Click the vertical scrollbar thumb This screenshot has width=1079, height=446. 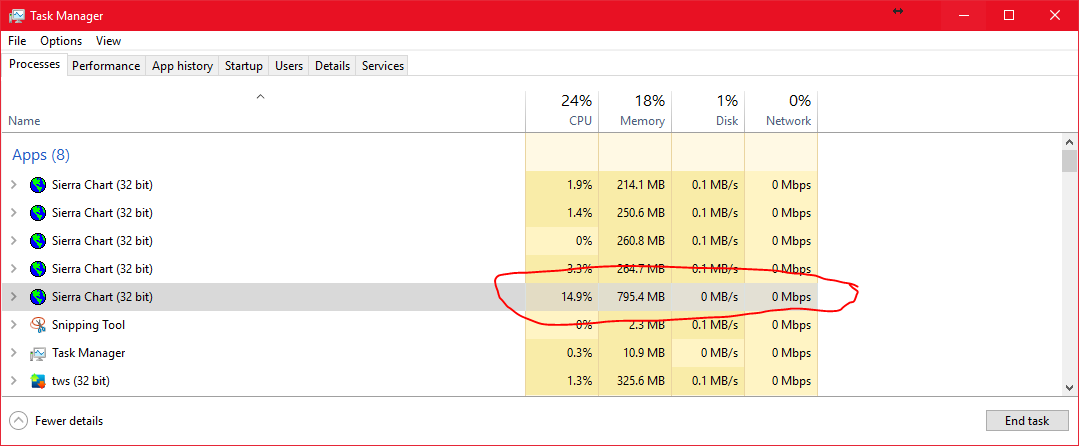(1069, 160)
